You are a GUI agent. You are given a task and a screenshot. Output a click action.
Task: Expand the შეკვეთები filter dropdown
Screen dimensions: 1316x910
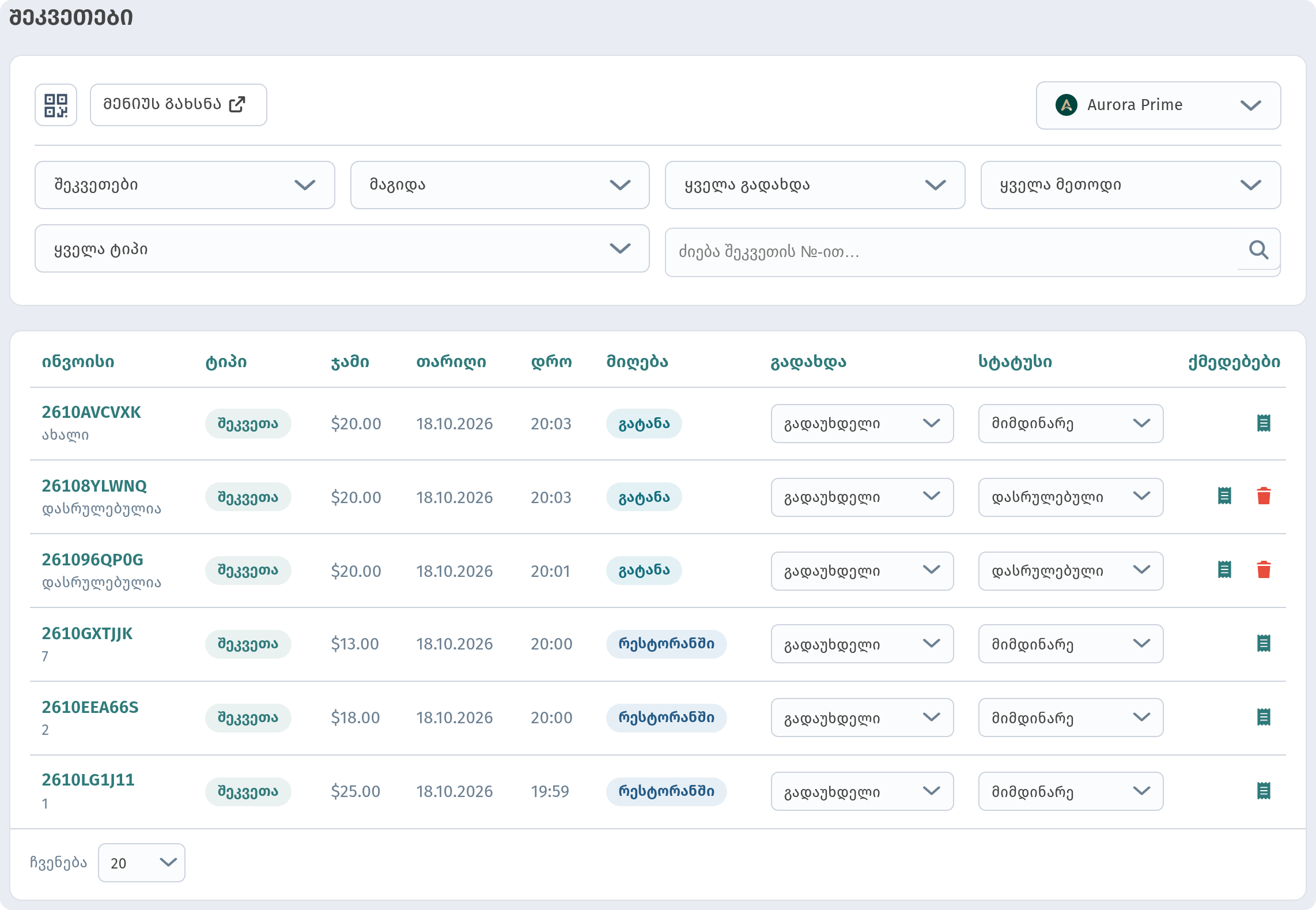184,185
